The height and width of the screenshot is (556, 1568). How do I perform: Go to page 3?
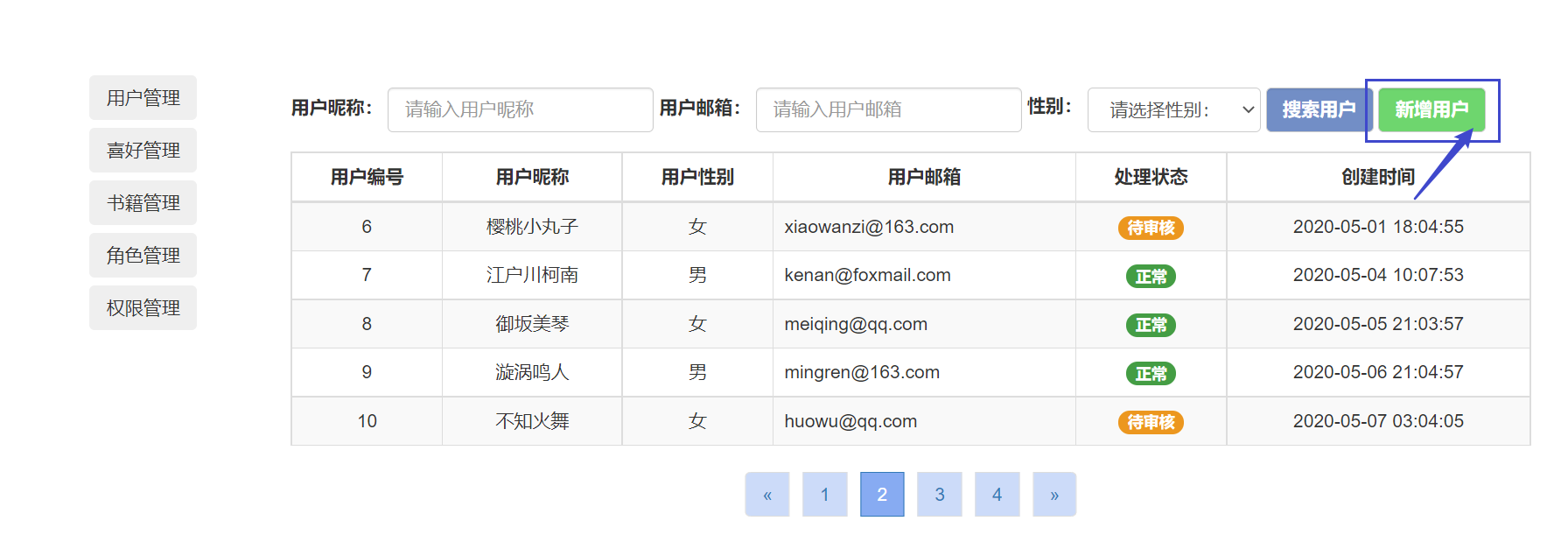[940, 495]
